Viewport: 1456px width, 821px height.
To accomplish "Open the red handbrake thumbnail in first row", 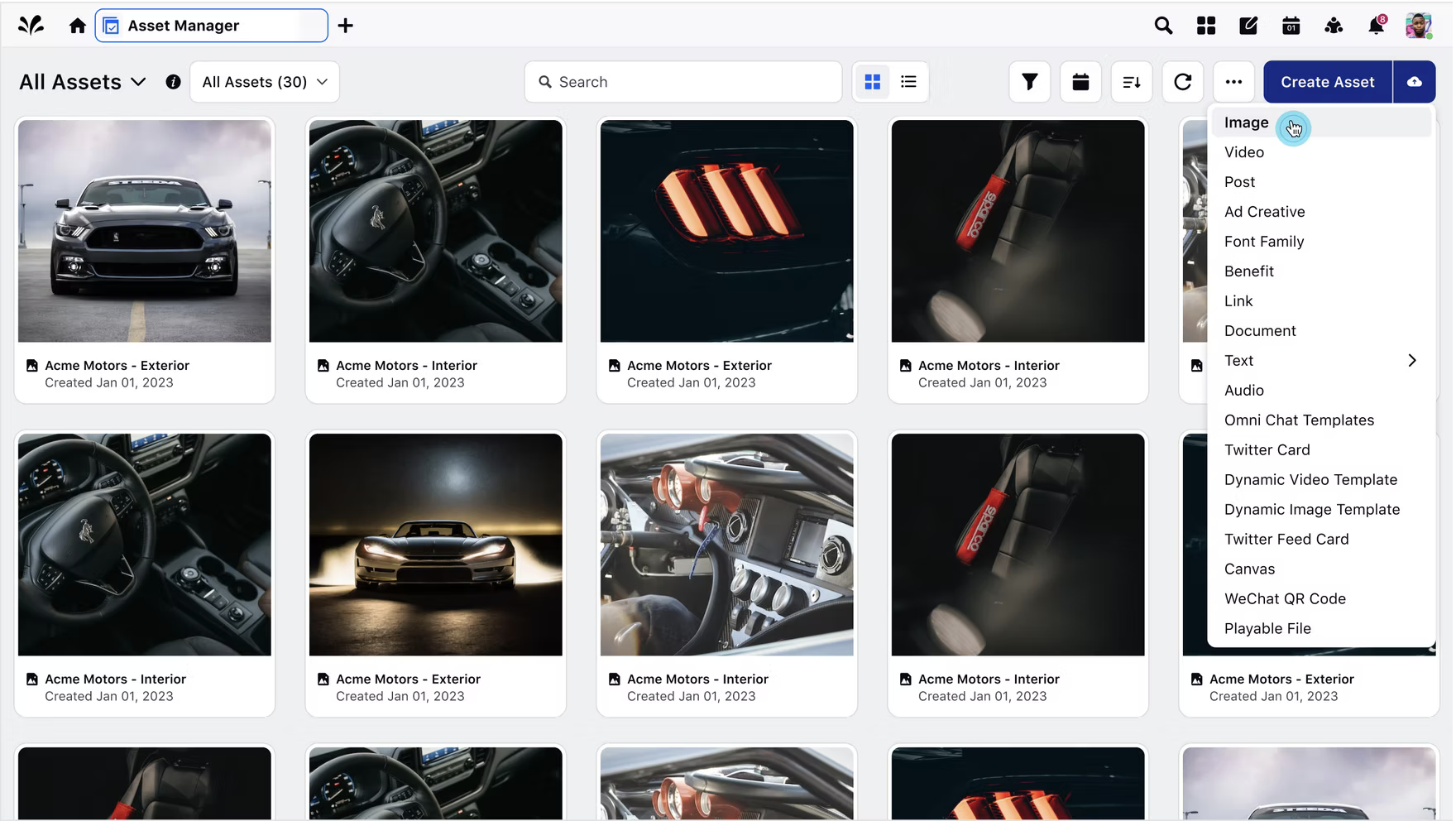I will 1018,231.
